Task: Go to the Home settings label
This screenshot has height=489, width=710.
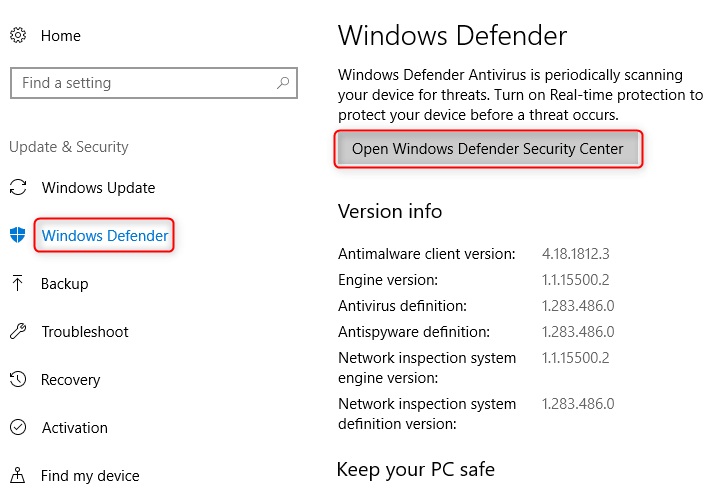Action: [x=61, y=36]
